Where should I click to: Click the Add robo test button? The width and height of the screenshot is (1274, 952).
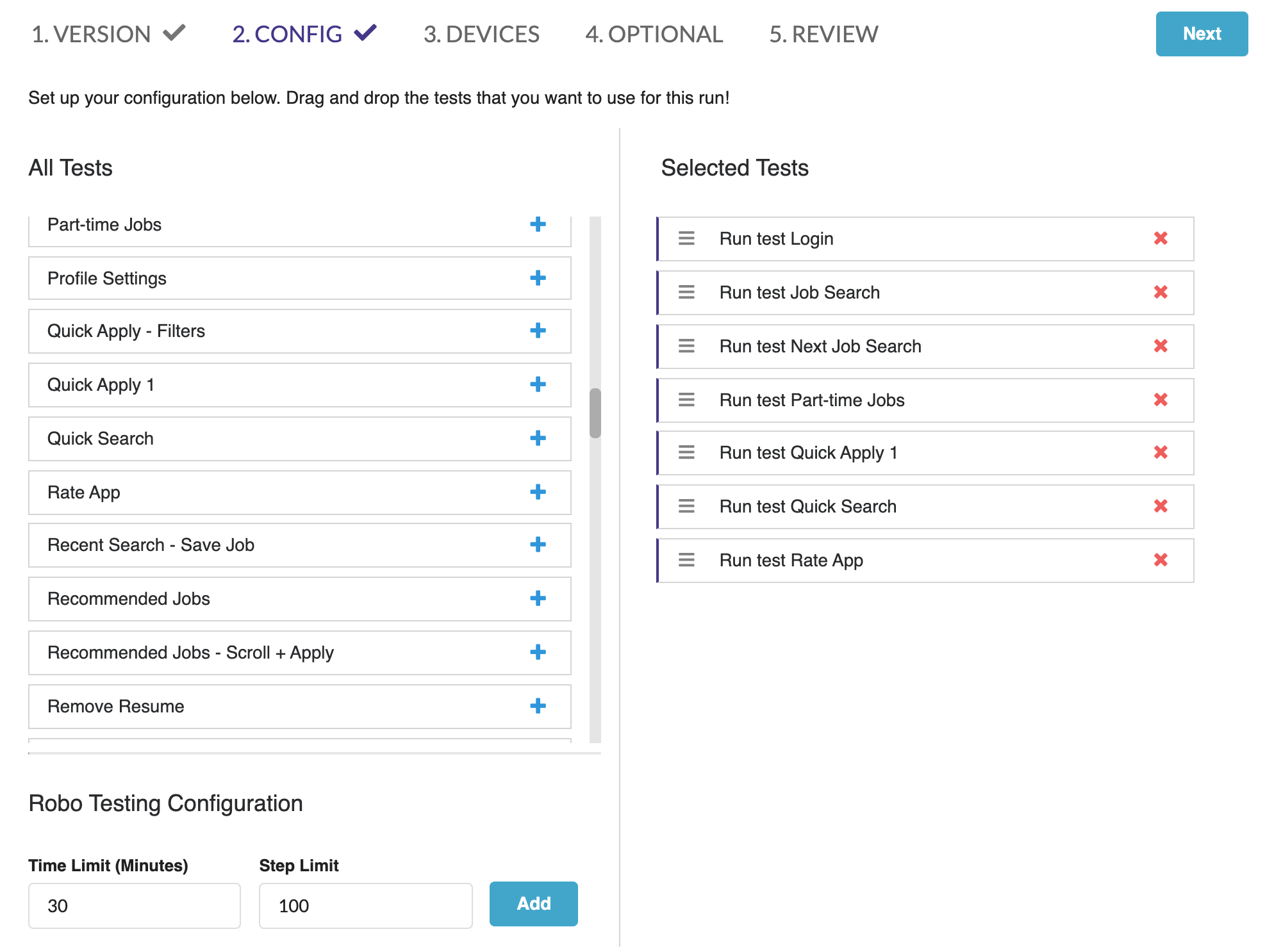pos(533,903)
